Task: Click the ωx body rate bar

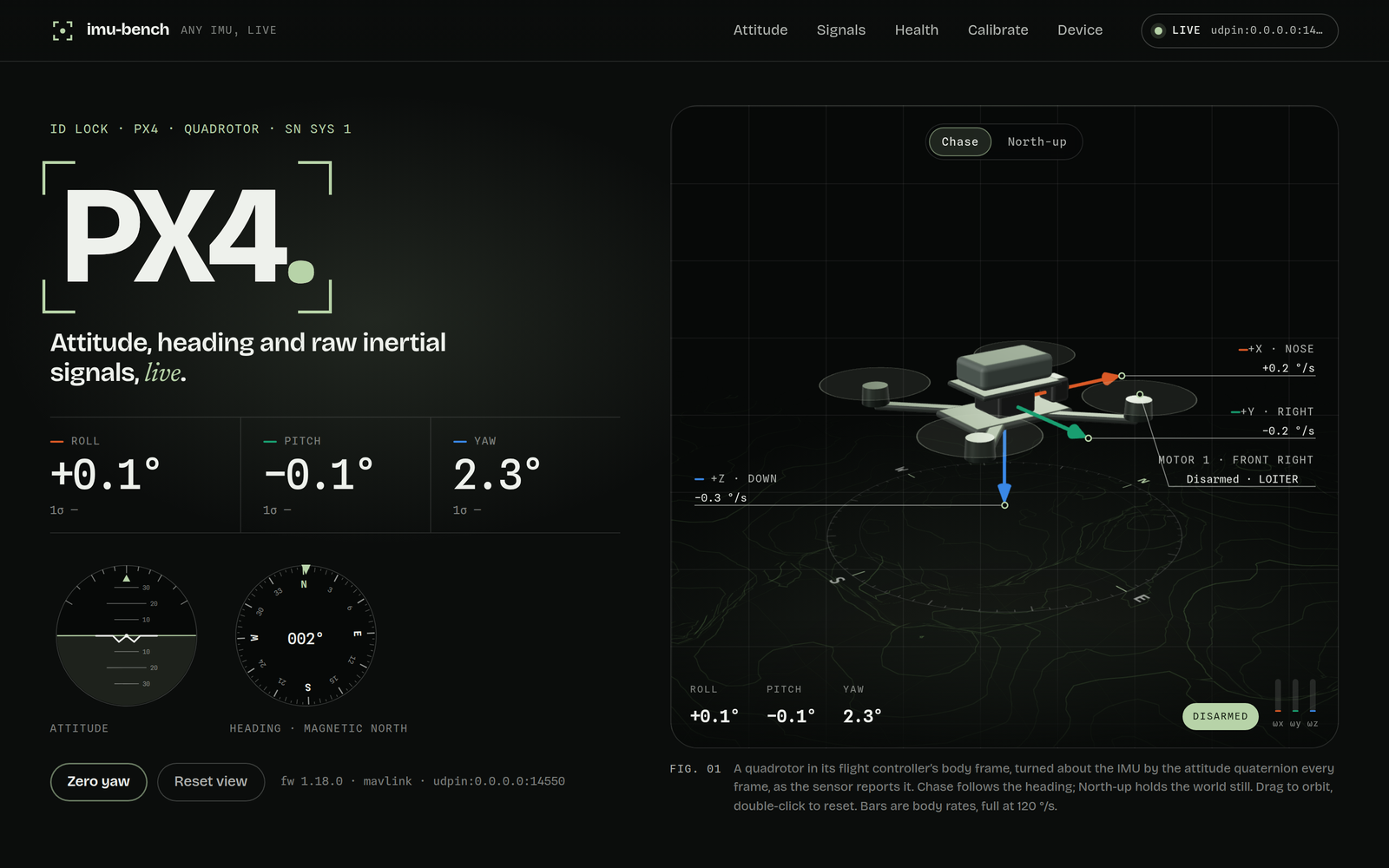Action: tap(1278, 696)
